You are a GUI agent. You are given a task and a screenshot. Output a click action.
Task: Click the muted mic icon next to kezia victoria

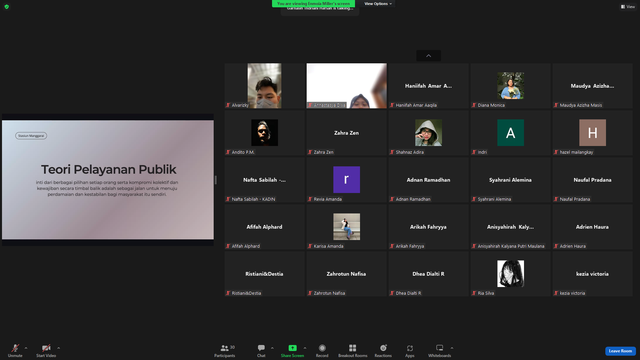click(x=556, y=293)
